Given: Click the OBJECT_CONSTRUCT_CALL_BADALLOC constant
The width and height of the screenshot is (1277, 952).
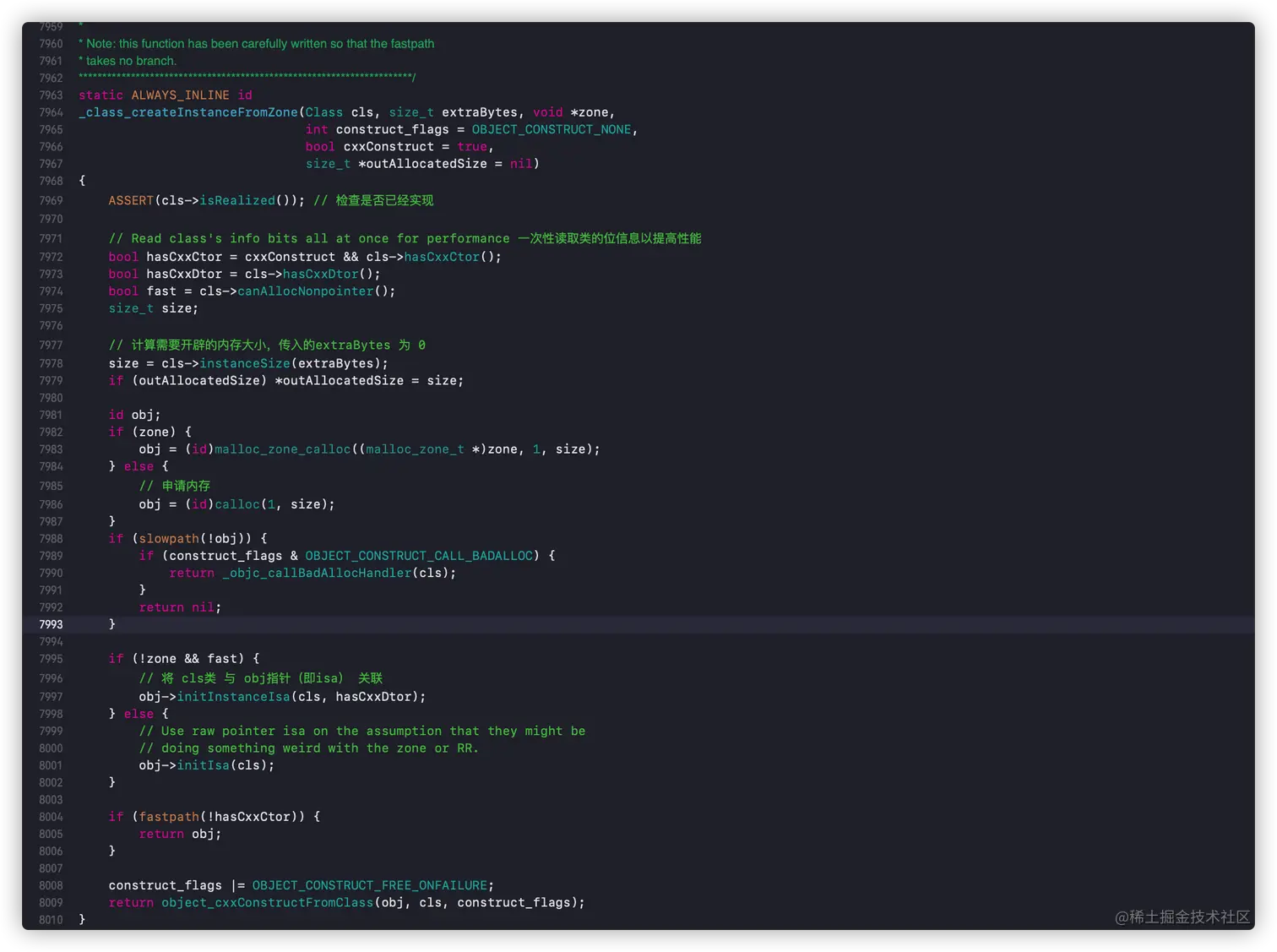Looking at the screenshot, I should [x=419, y=556].
